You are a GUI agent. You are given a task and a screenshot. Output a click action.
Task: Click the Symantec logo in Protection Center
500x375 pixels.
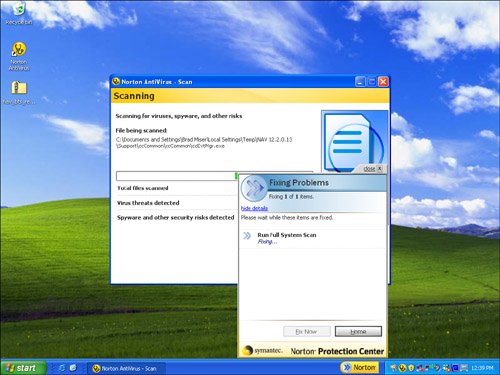tap(263, 351)
